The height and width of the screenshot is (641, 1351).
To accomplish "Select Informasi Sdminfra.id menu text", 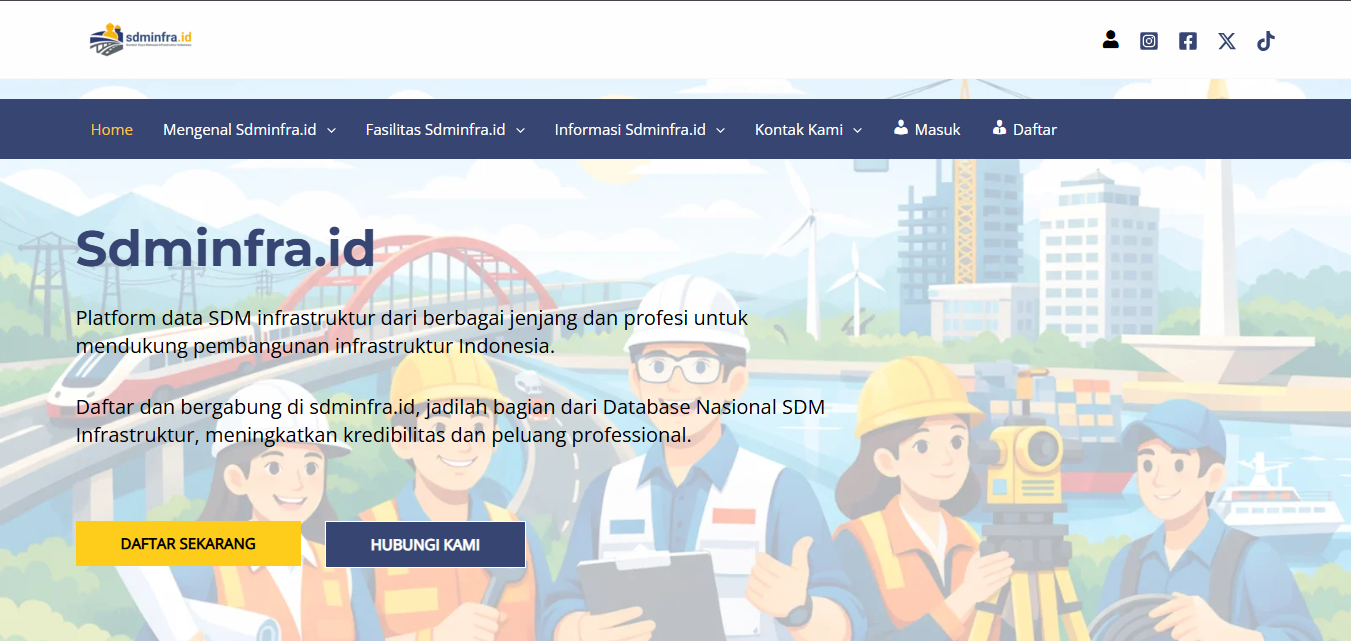I will click(630, 129).
